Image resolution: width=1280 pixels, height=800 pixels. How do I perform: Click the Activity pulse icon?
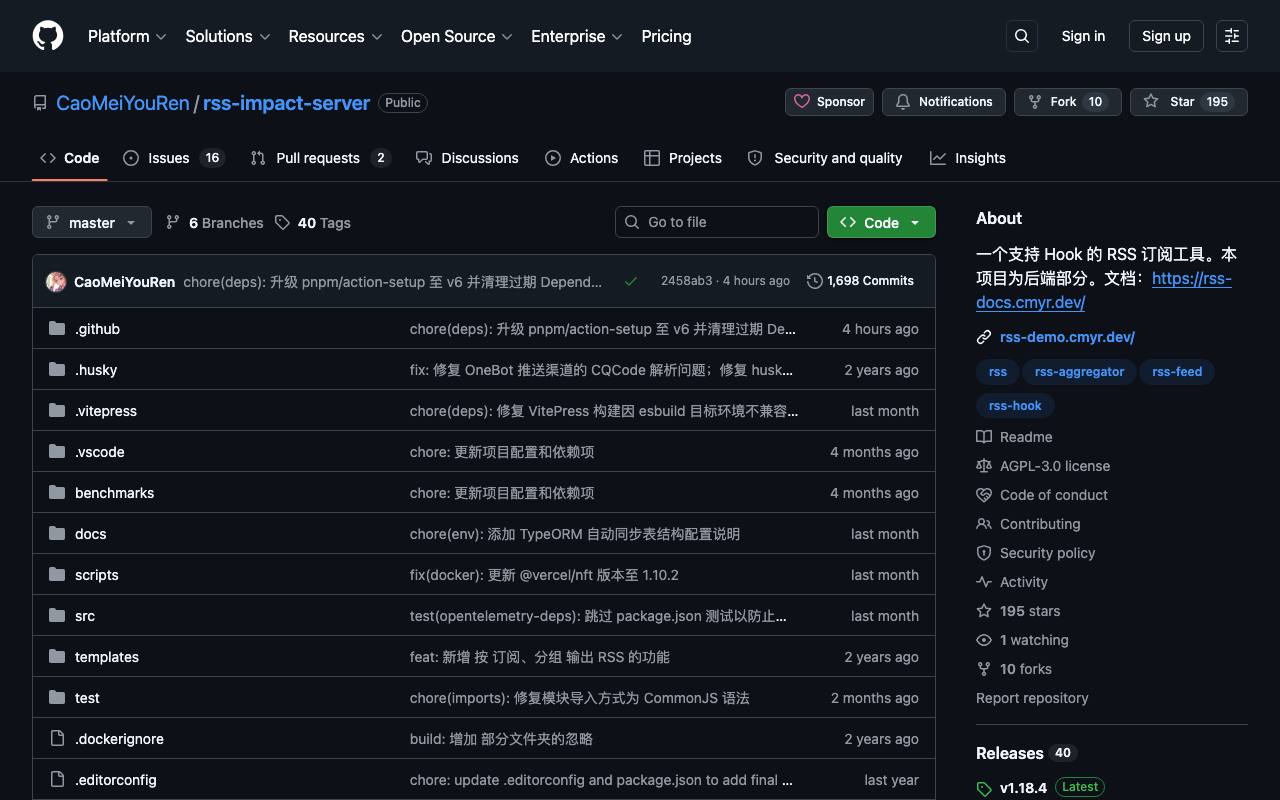pyautogui.click(x=984, y=582)
